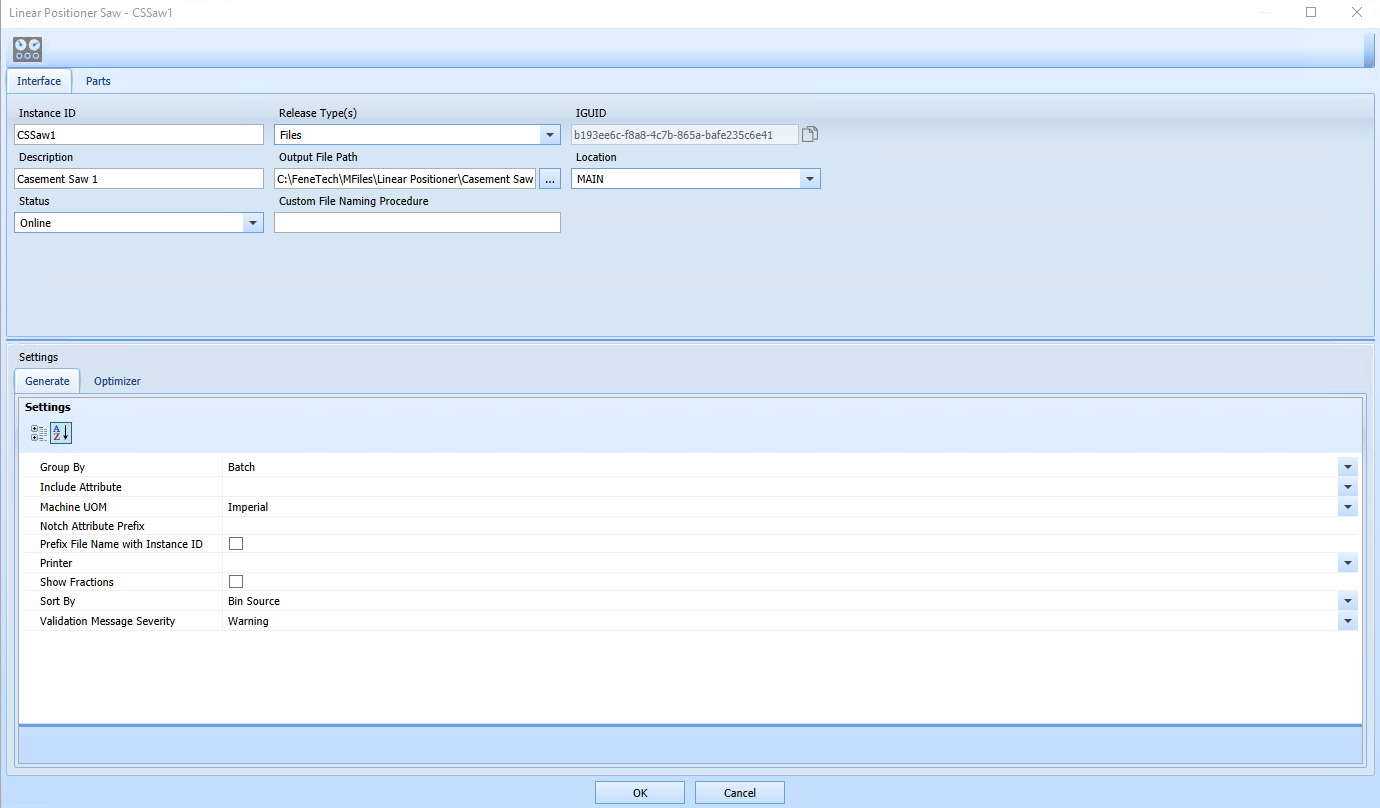Open the Generate tab
1380x808 pixels.
pos(46,381)
